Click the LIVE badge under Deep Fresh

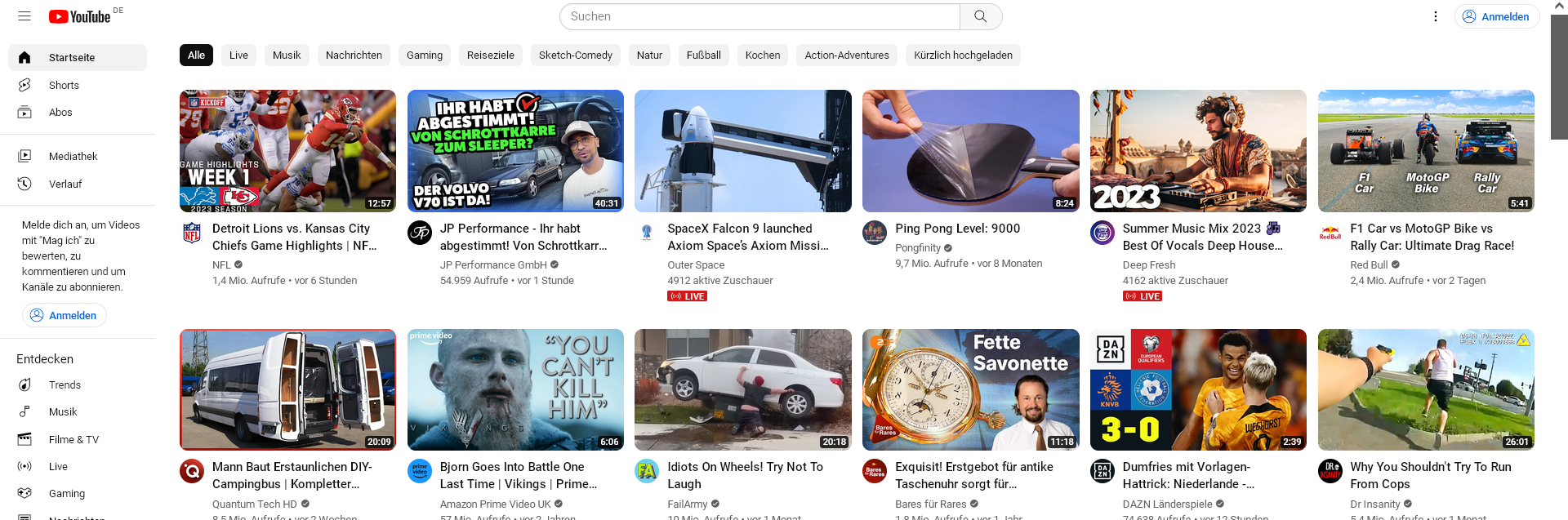coord(1143,296)
